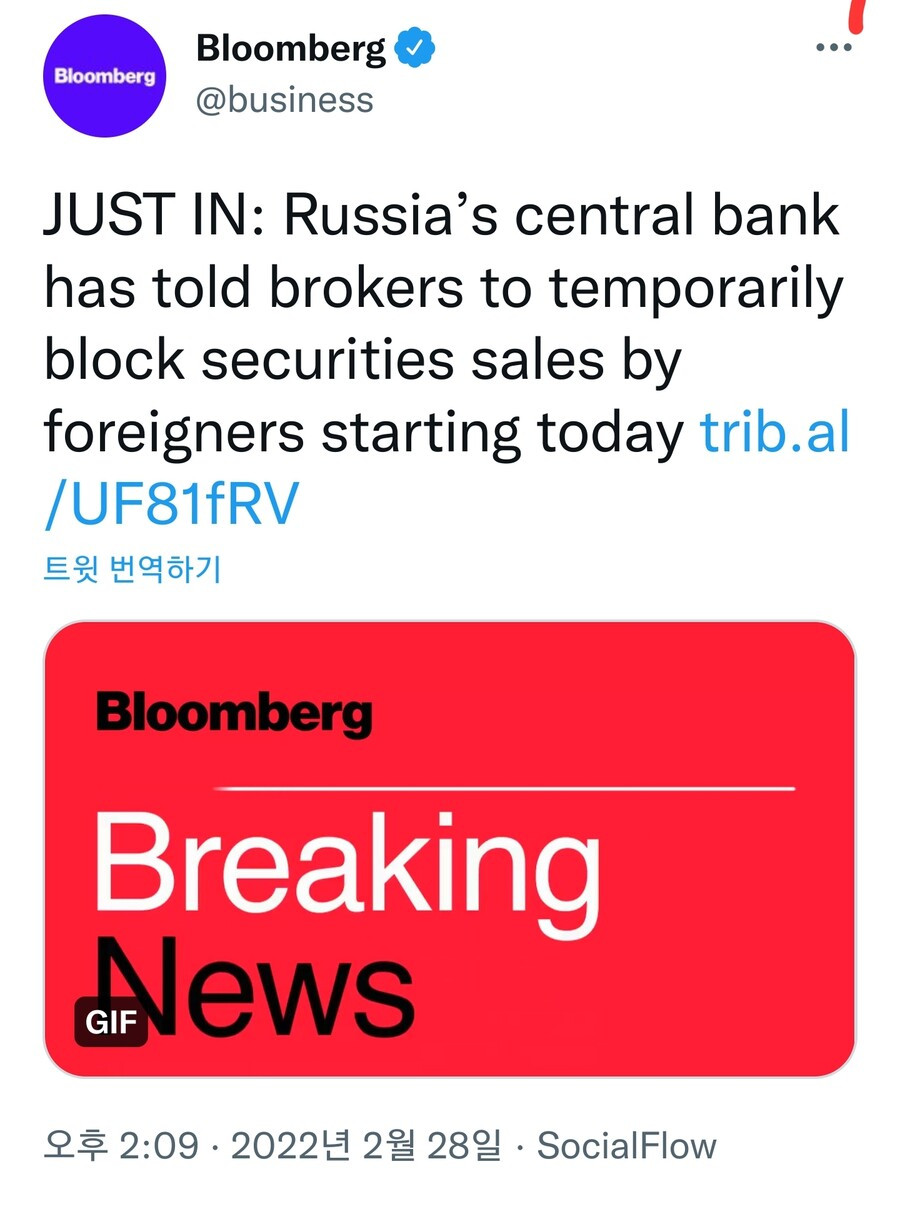Open the trib.al shortened link
This screenshot has width=900, height=1209.
775,432
